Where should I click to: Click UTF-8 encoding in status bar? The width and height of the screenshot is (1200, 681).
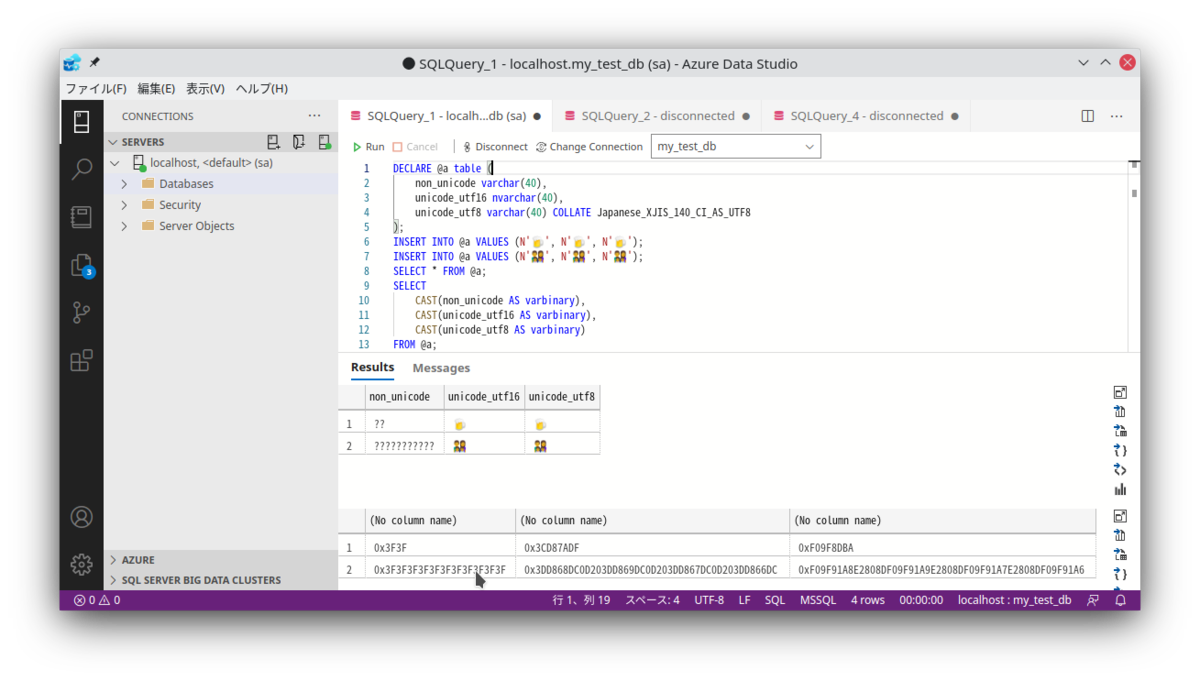coord(709,600)
